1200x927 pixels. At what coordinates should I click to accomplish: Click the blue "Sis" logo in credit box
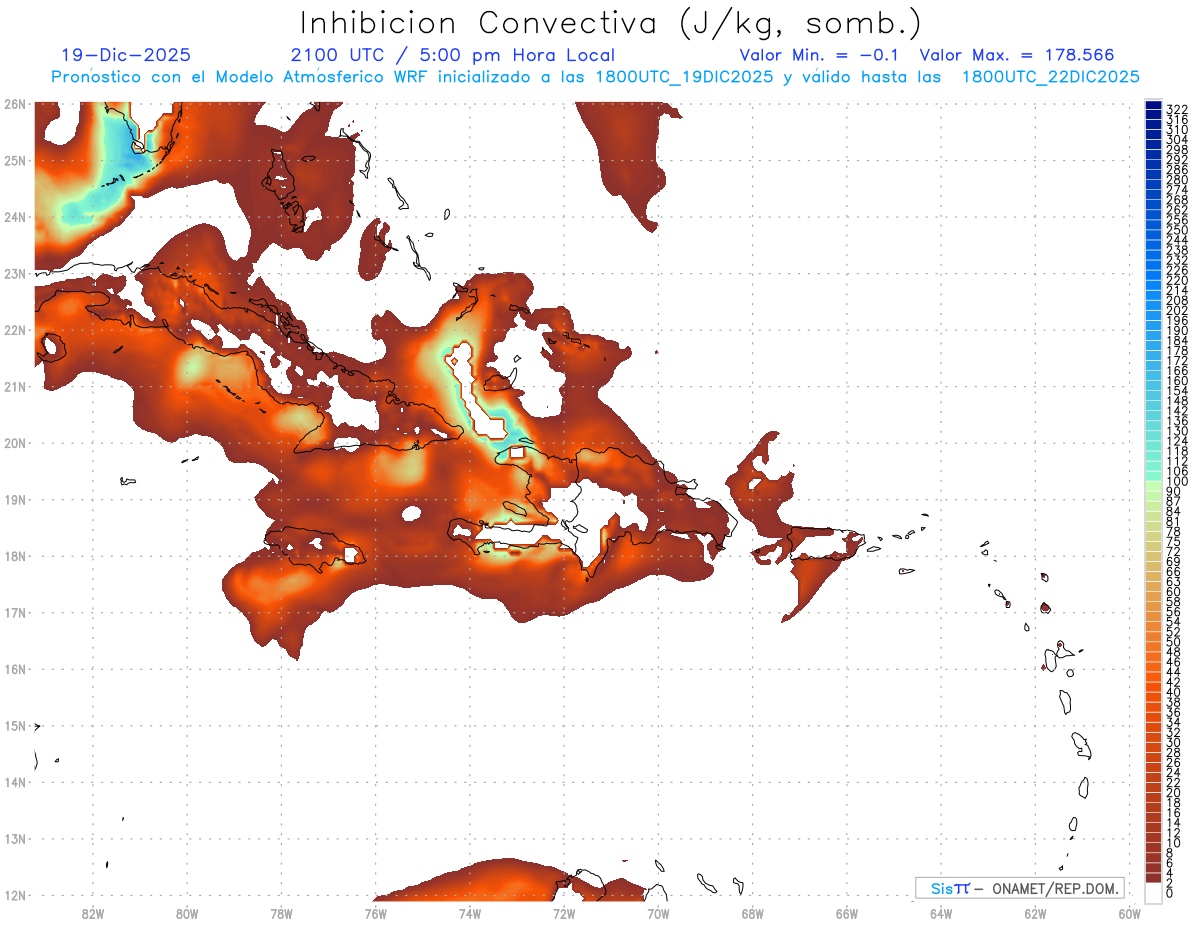click(944, 888)
